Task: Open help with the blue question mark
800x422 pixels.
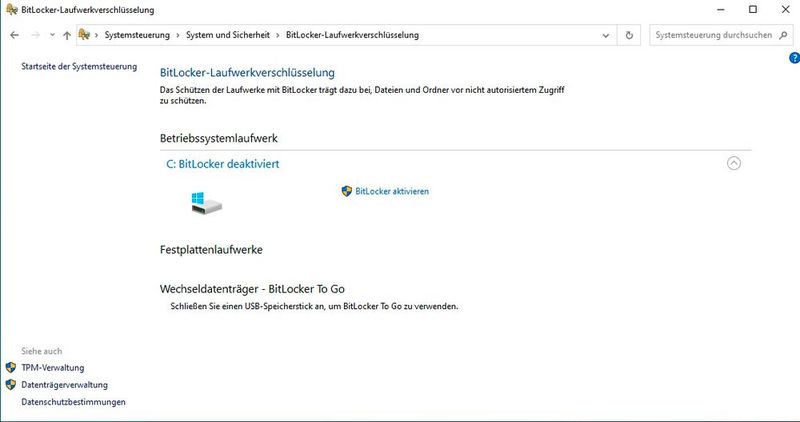Action: click(794, 58)
